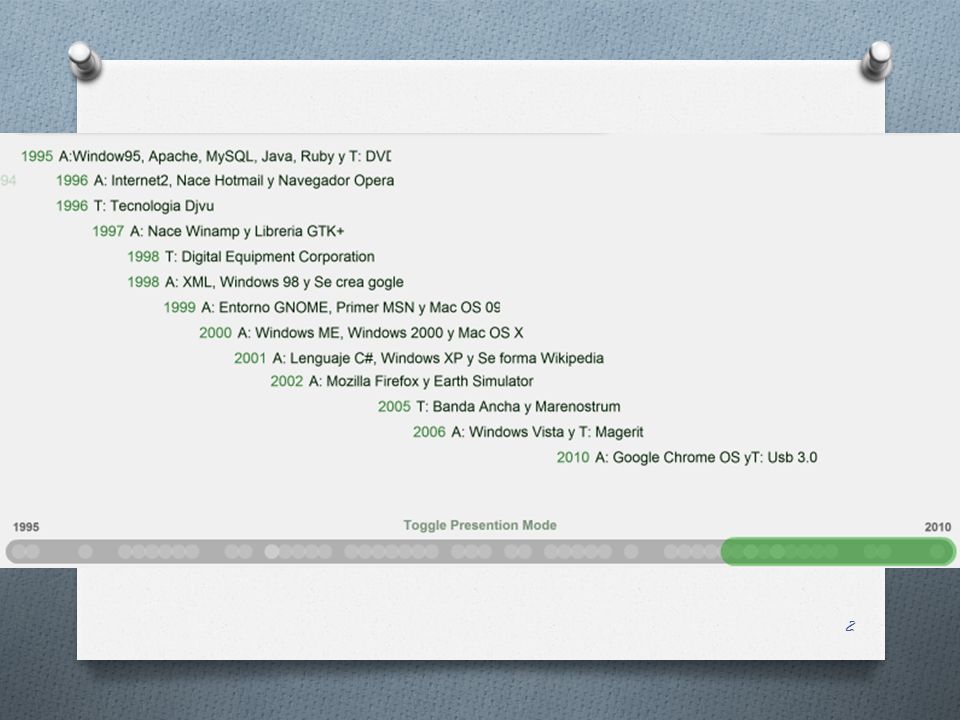Select the green timeline range slider

(x=838, y=551)
